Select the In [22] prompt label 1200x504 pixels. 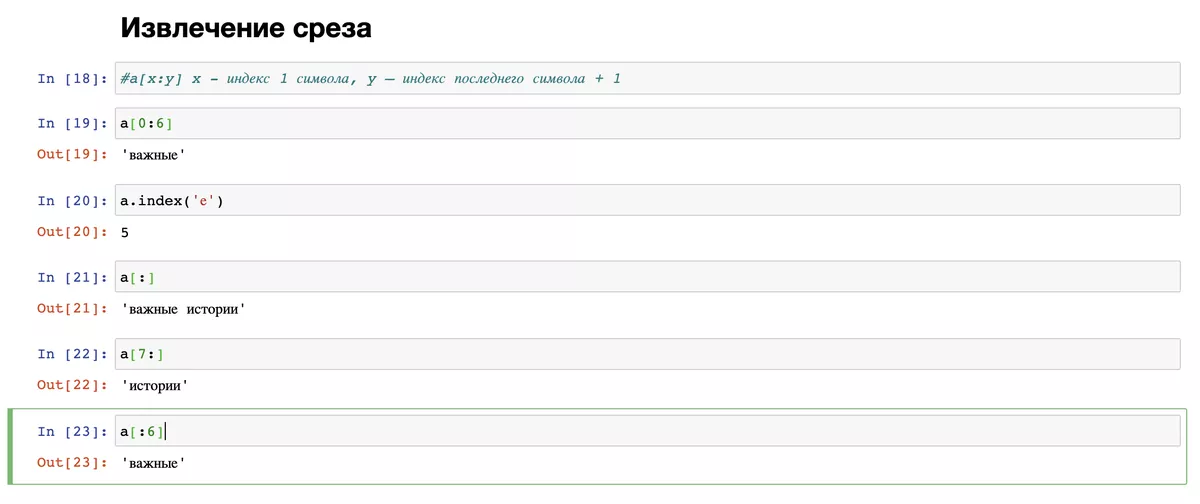coord(71,354)
